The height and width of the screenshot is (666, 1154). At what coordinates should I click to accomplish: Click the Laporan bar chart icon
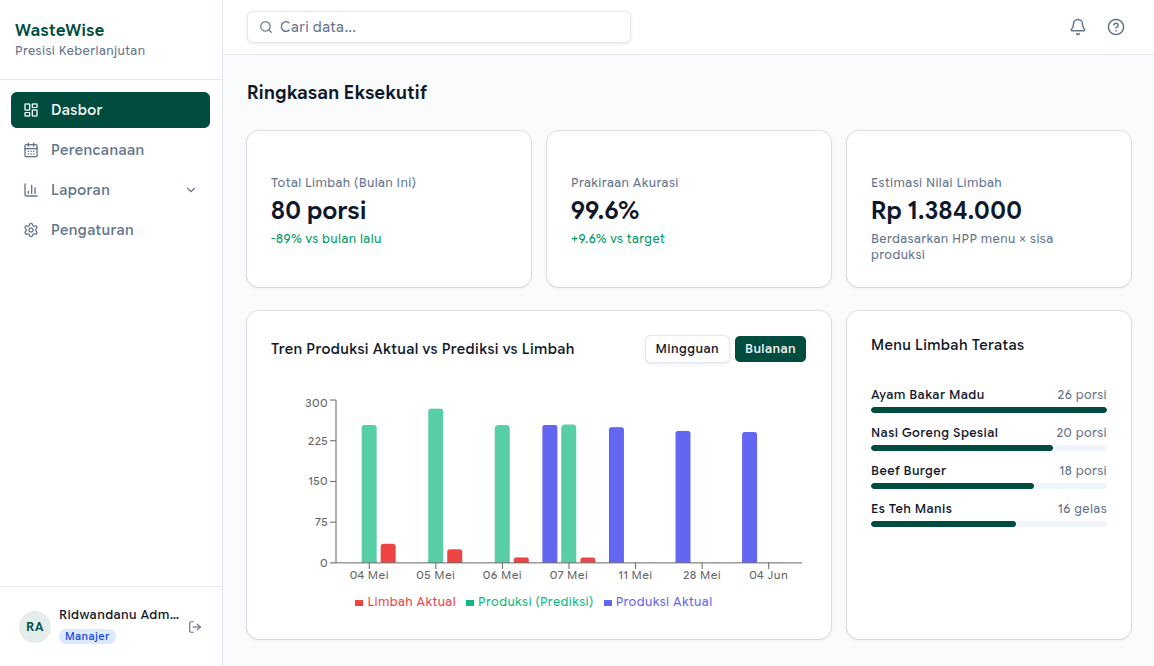point(31,190)
